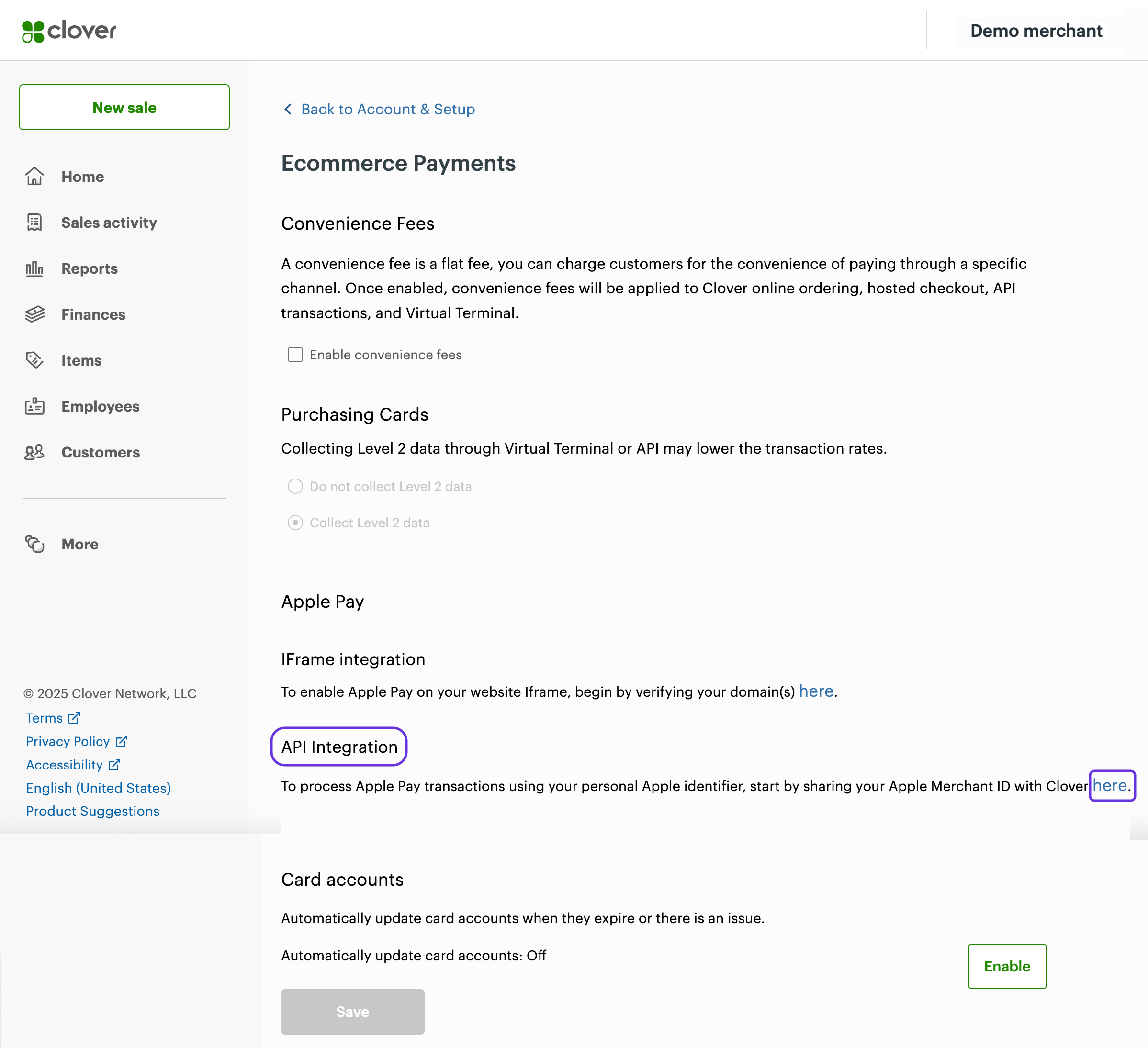
Task: Select Do not collect Level 2 data
Action: click(295, 487)
